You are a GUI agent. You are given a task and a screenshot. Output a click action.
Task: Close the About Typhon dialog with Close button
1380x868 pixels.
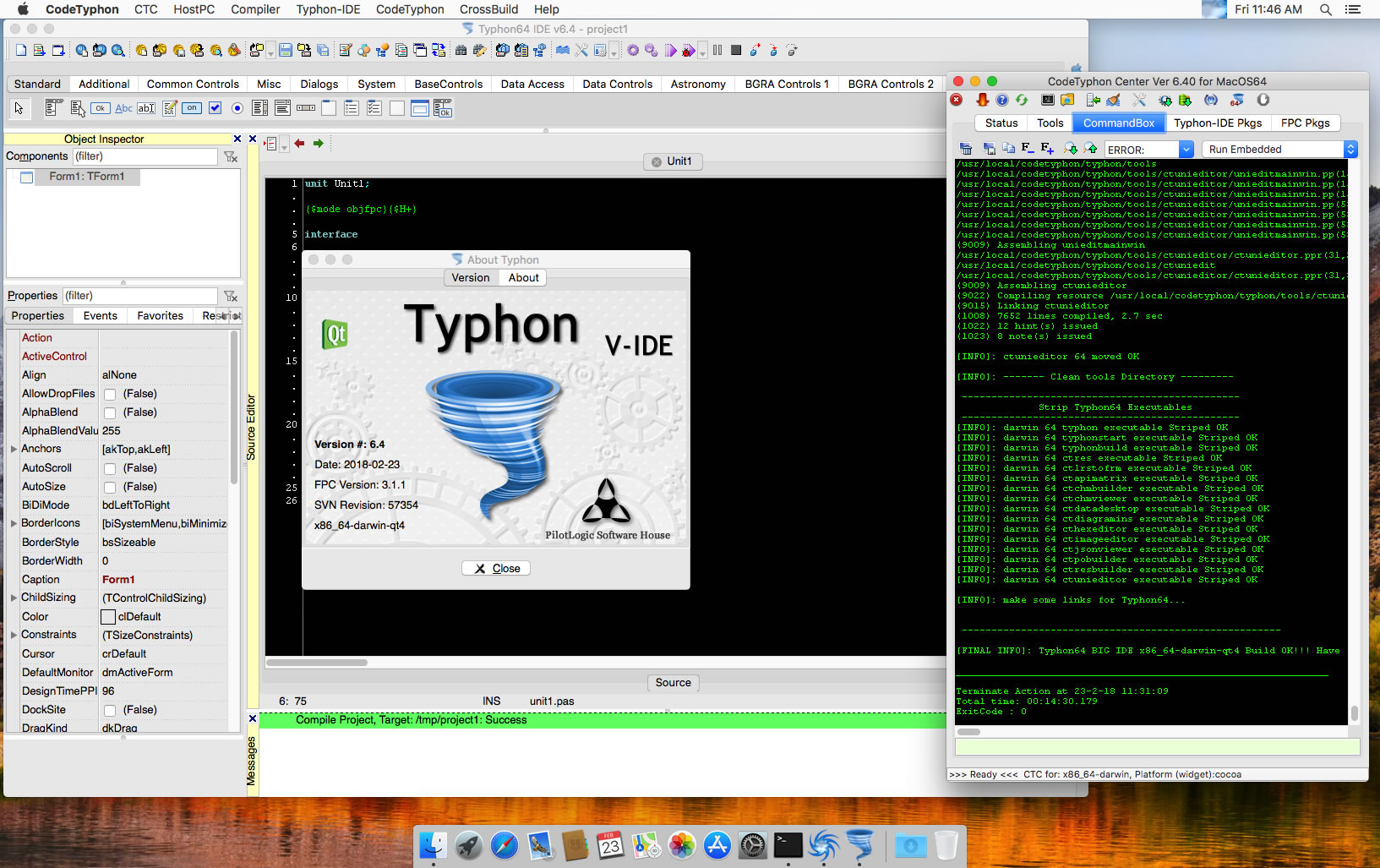coord(496,568)
